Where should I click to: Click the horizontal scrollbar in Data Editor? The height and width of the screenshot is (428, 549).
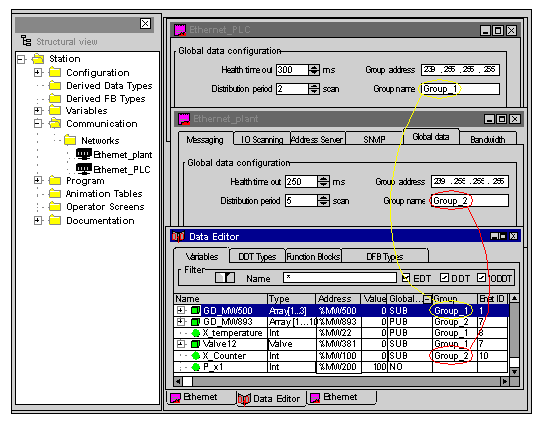(x=341, y=381)
